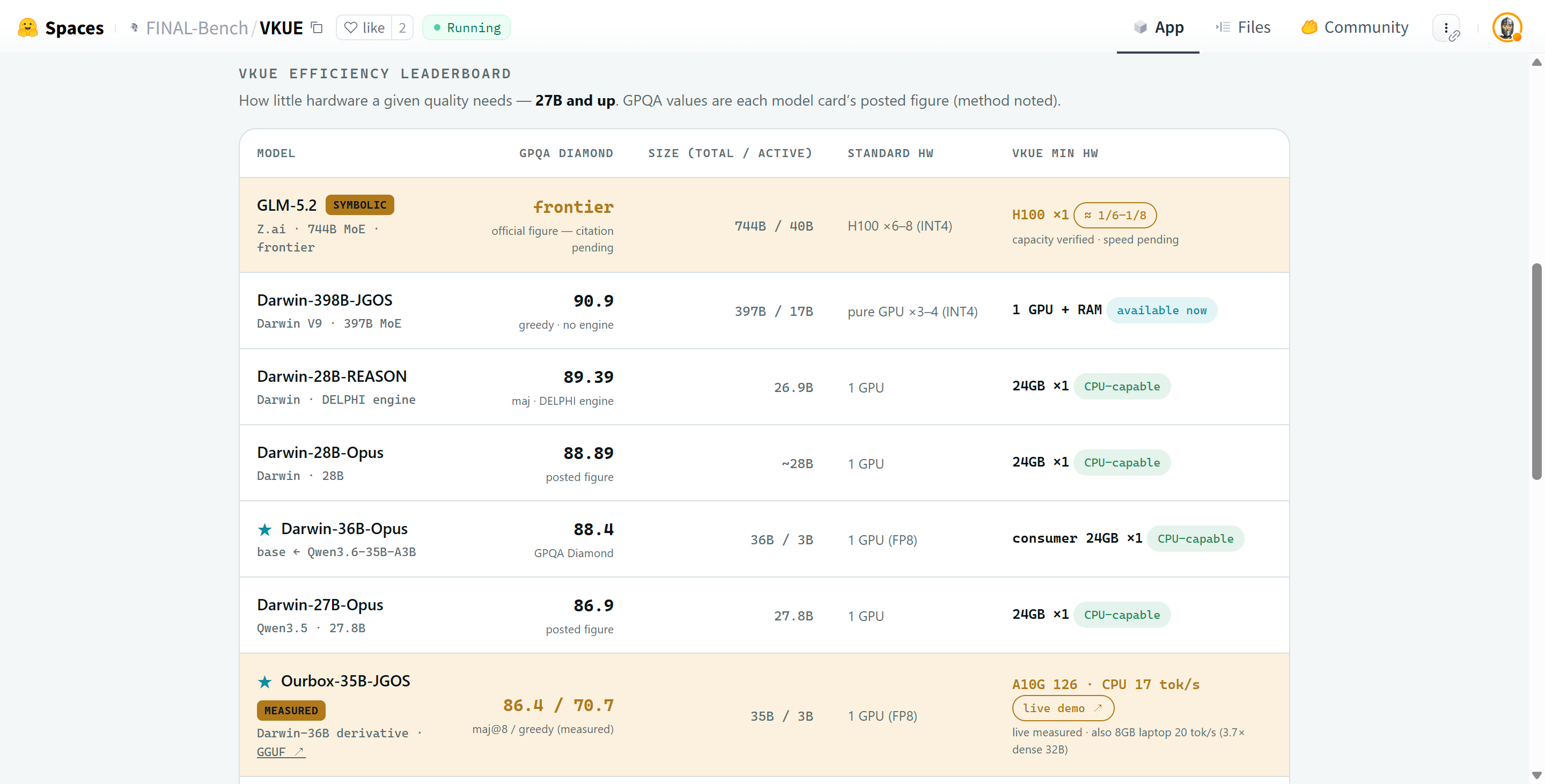1545x784 pixels.
Task: Click the MEASURED badge on Ourbox-35B-JGOS
Action: click(x=291, y=711)
